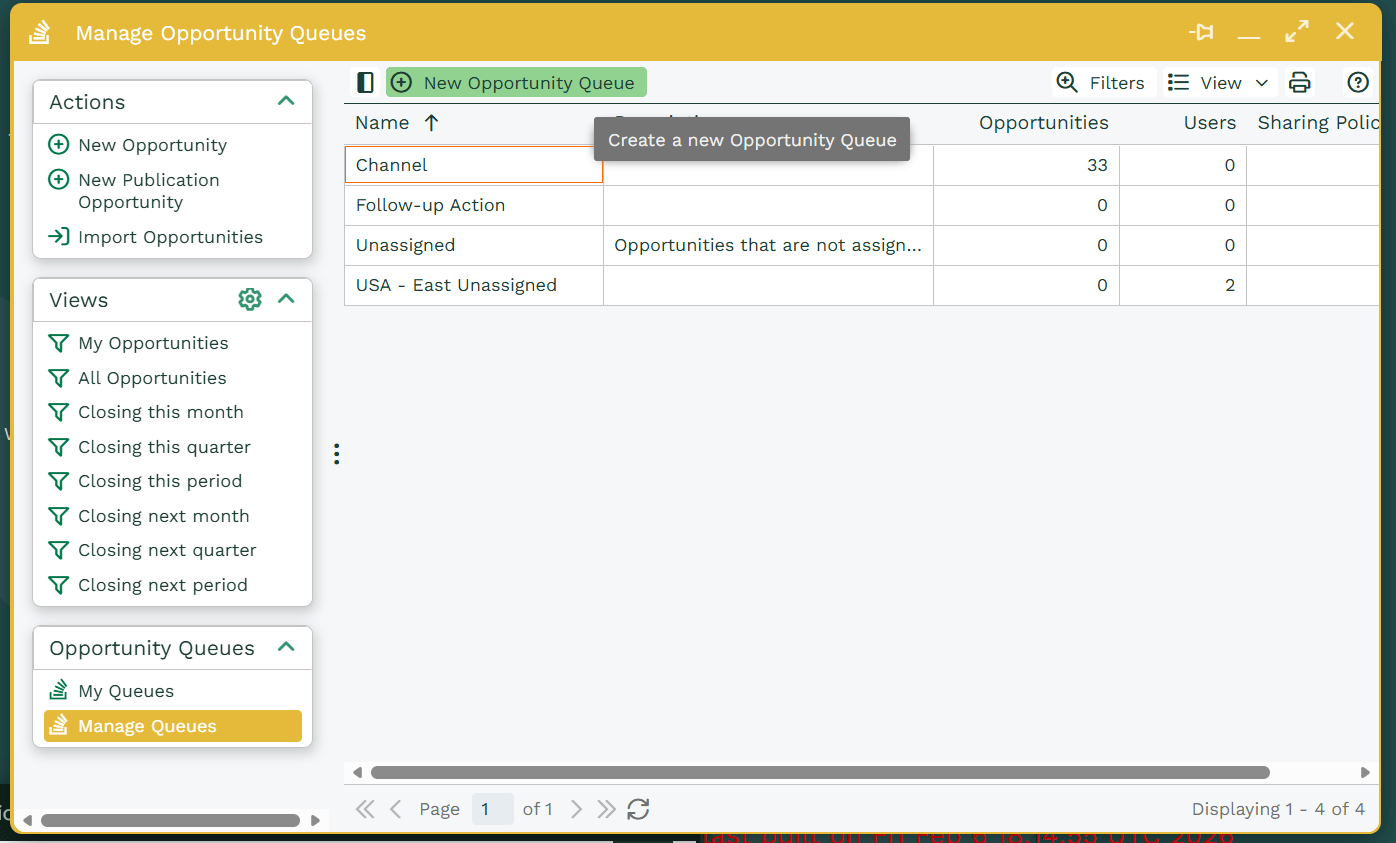Click the Views settings gear icon
Viewport: 1396px width, 843px height.
coord(250,299)
